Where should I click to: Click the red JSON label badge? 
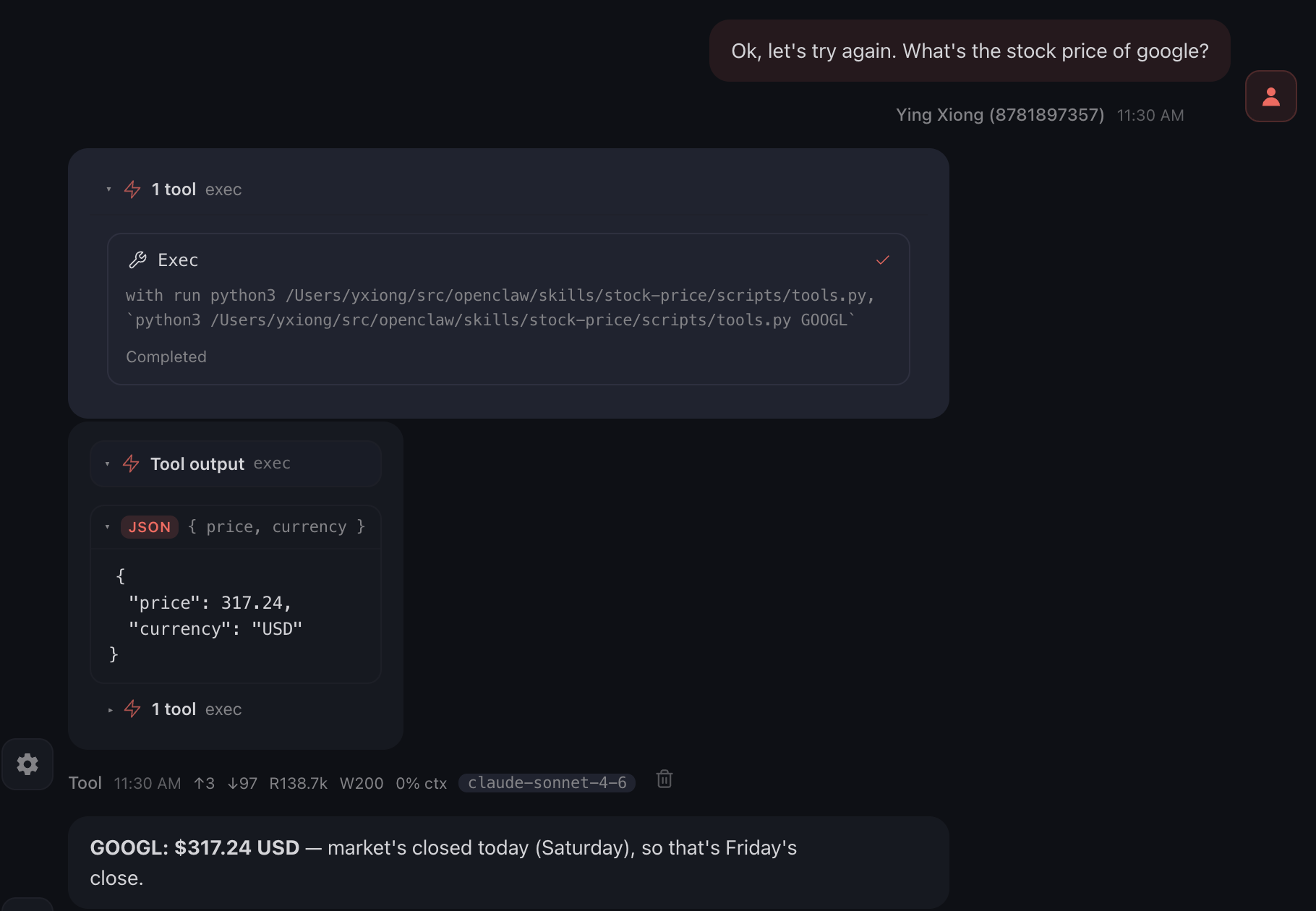[x=149, y=527]
